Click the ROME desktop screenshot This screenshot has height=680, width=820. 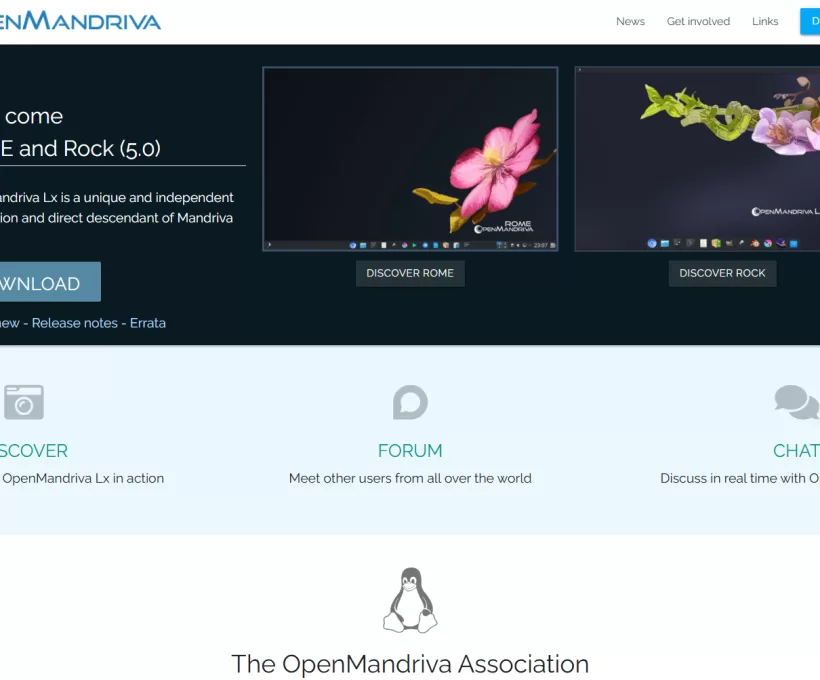click(410, 158)
